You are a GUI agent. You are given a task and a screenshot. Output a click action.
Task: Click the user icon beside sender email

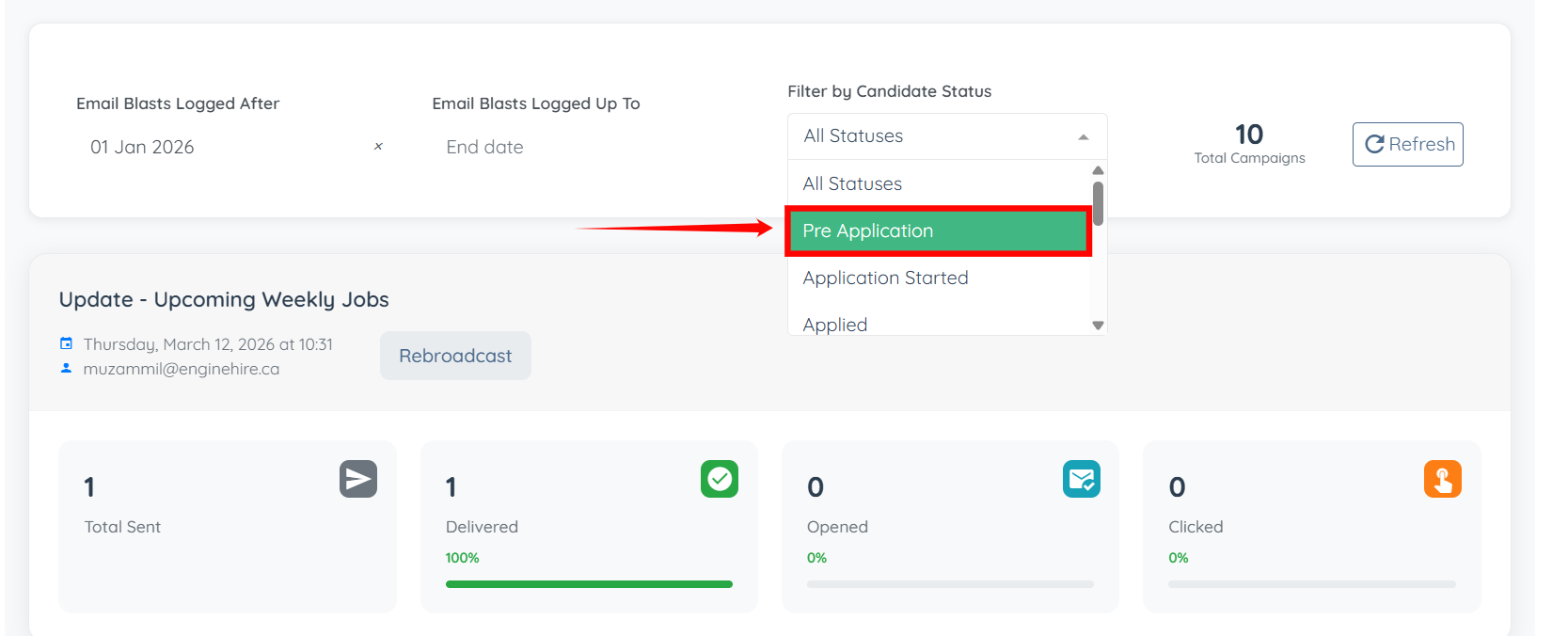click(66, 368)
